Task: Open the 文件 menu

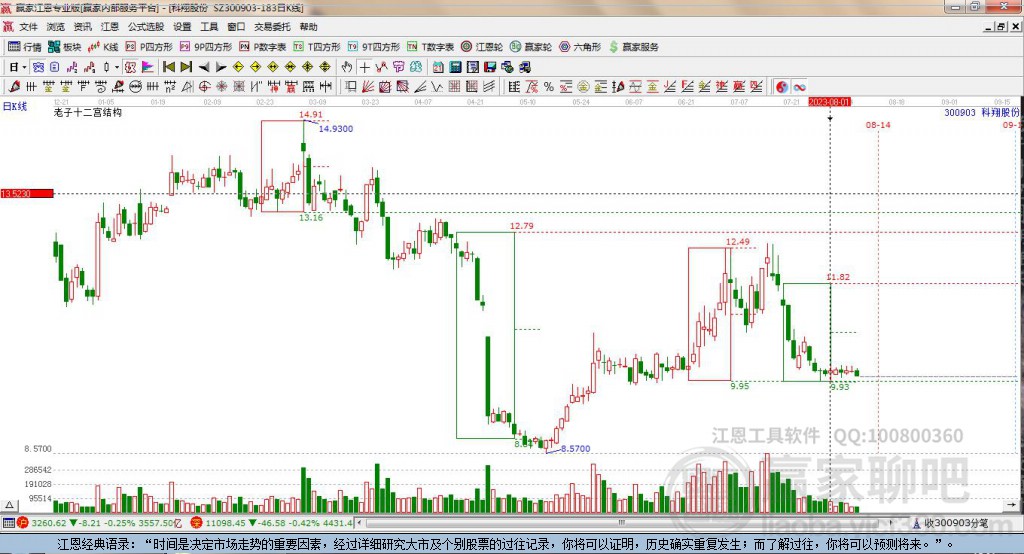Action: point(28,27)
